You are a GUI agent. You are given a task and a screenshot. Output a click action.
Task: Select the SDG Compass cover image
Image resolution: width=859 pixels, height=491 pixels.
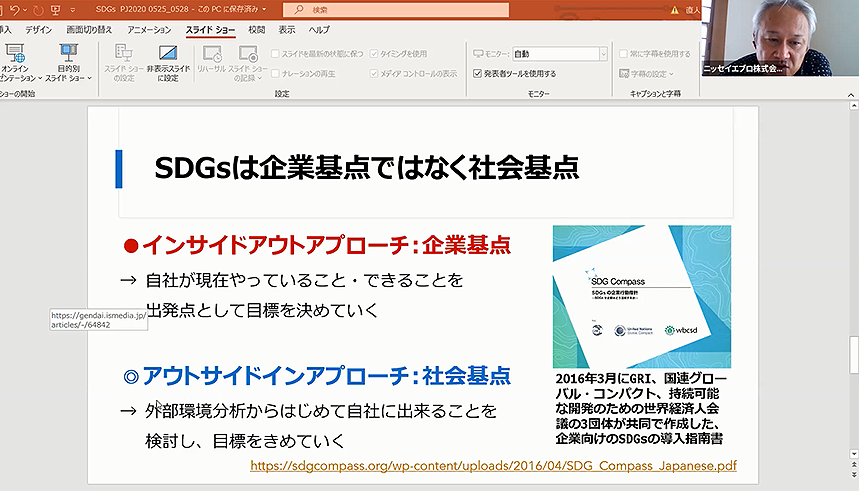[x=641, y=297]
